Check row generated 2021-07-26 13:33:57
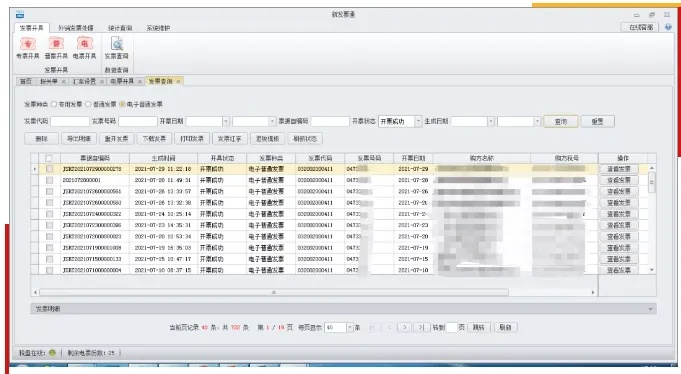 (50, 192)
